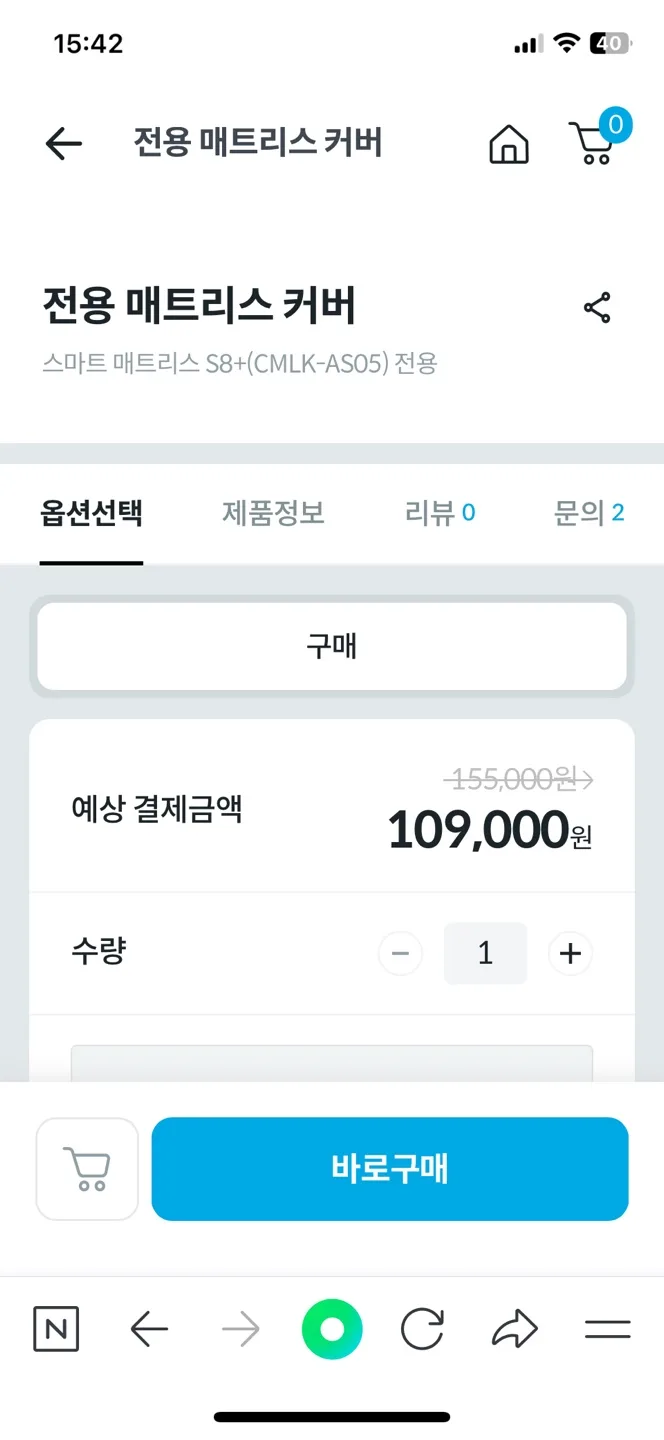
Task: Reload the page with refresh icon
Action: [422, 1329]
